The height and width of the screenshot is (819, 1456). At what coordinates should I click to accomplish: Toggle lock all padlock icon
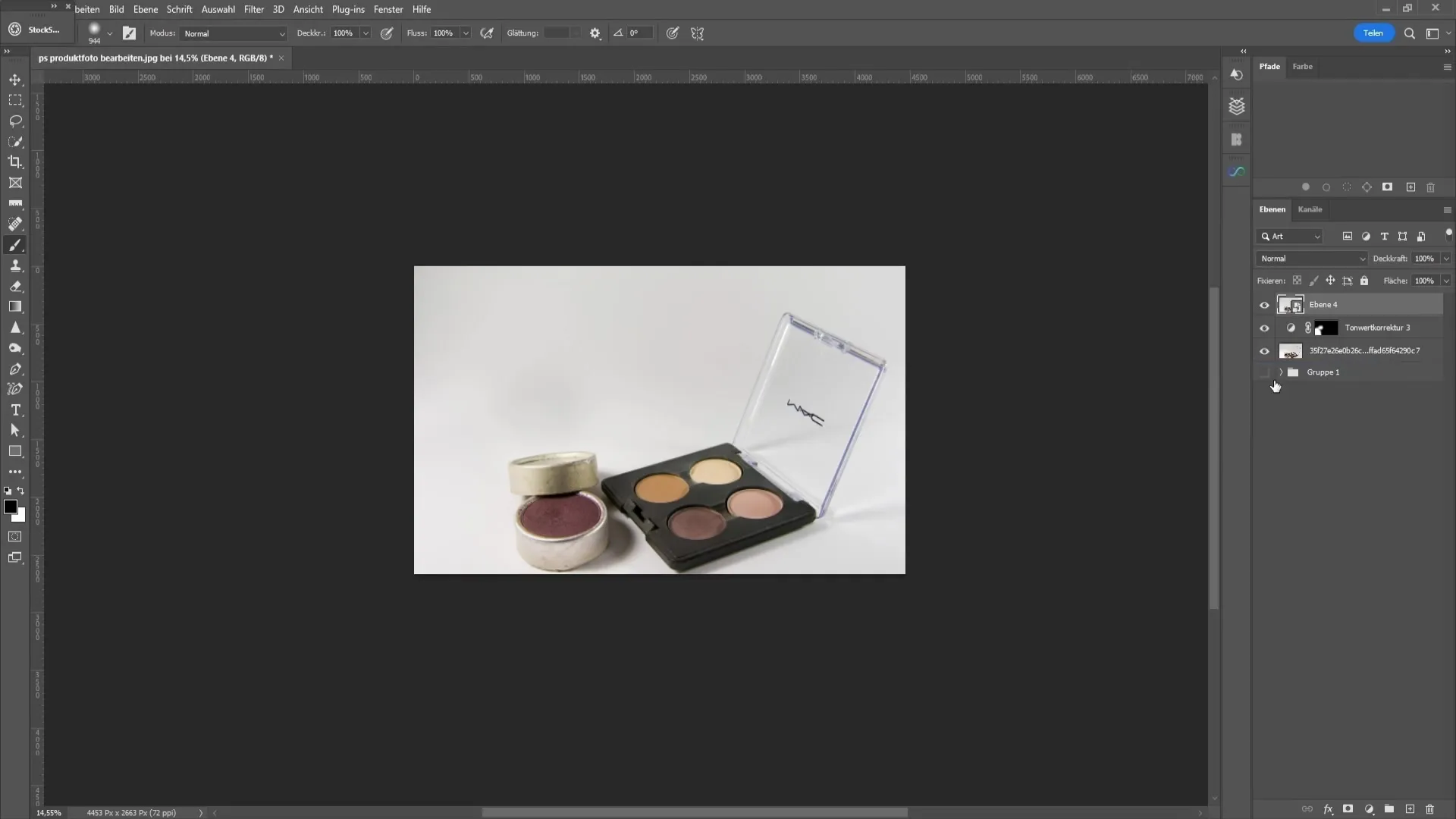(1364, 281)
